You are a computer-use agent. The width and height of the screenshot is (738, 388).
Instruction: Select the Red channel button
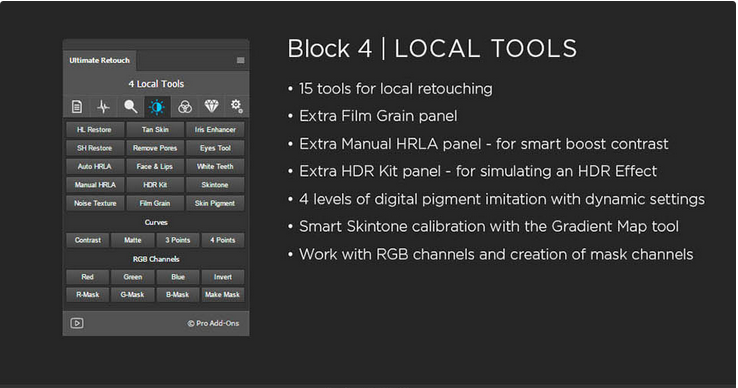88,277
